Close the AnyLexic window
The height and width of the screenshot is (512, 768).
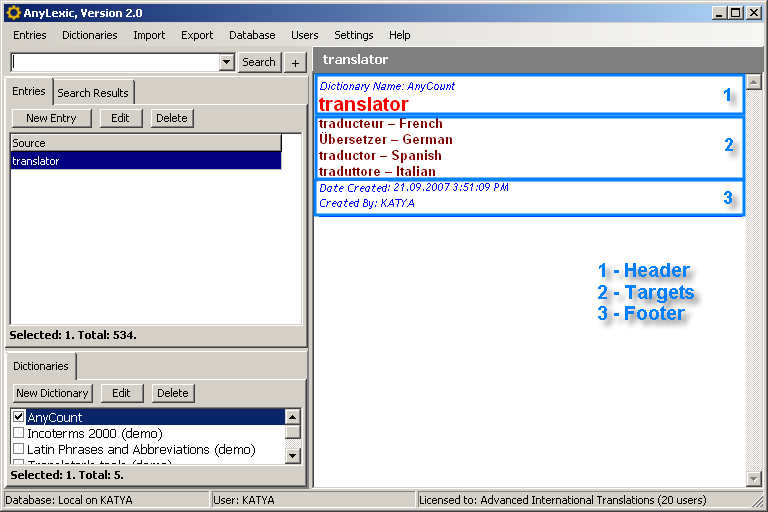point(753,13)
